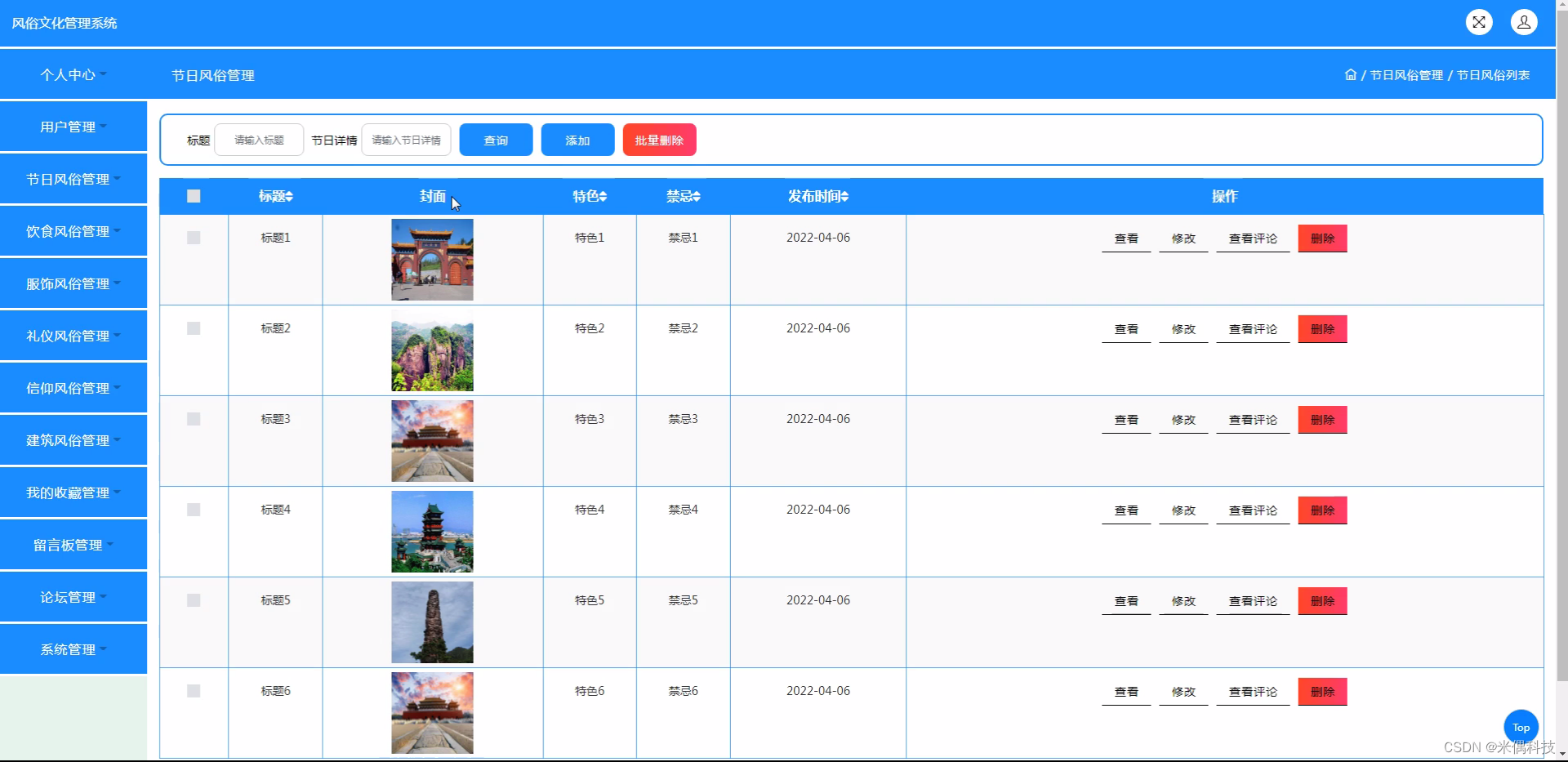Click 查看评论 for row 标题2
1568x762 pixels.
pyautogui.click(x=1253, y=329)
